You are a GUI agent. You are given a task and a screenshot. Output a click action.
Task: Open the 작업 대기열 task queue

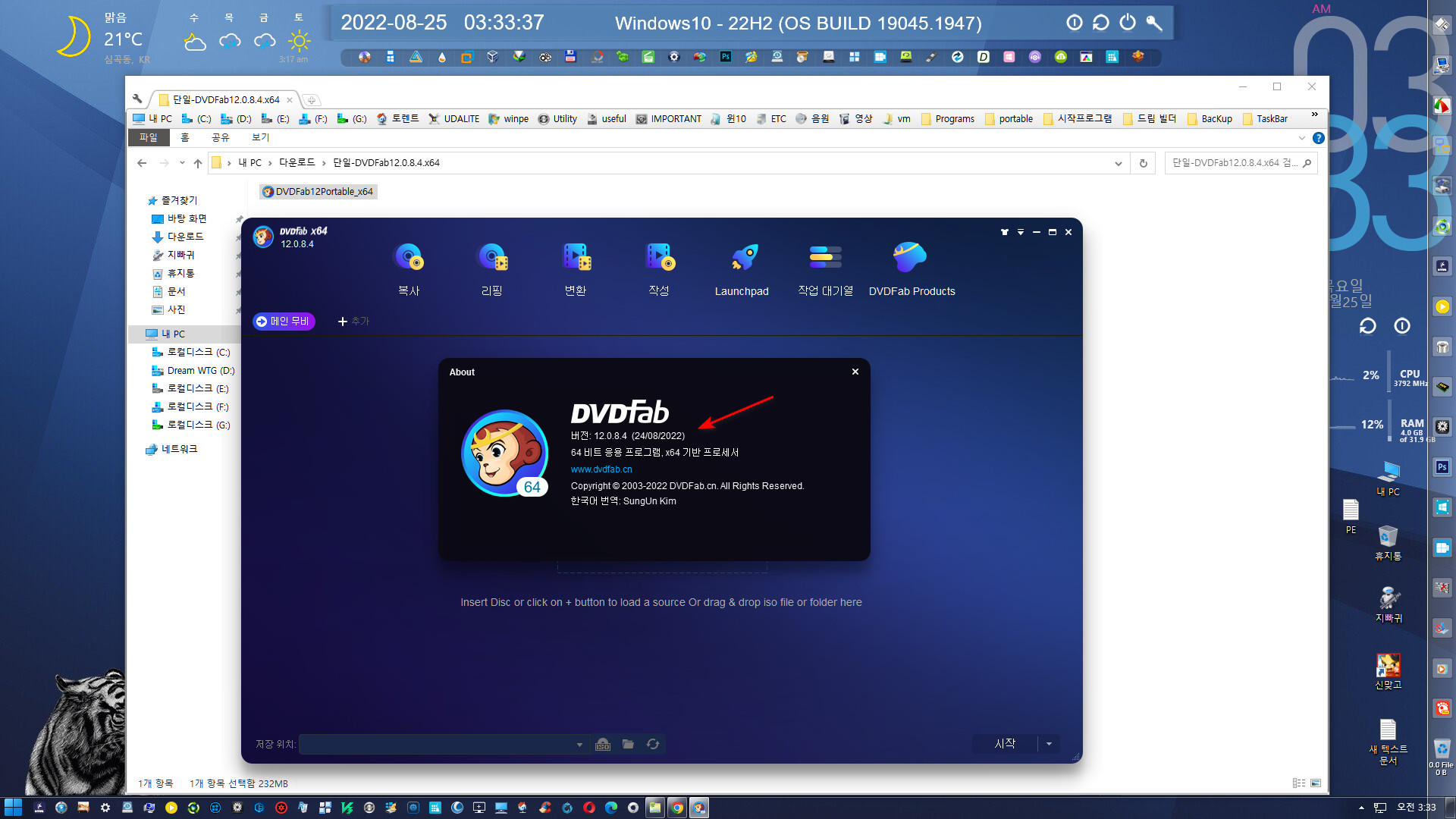825,269
